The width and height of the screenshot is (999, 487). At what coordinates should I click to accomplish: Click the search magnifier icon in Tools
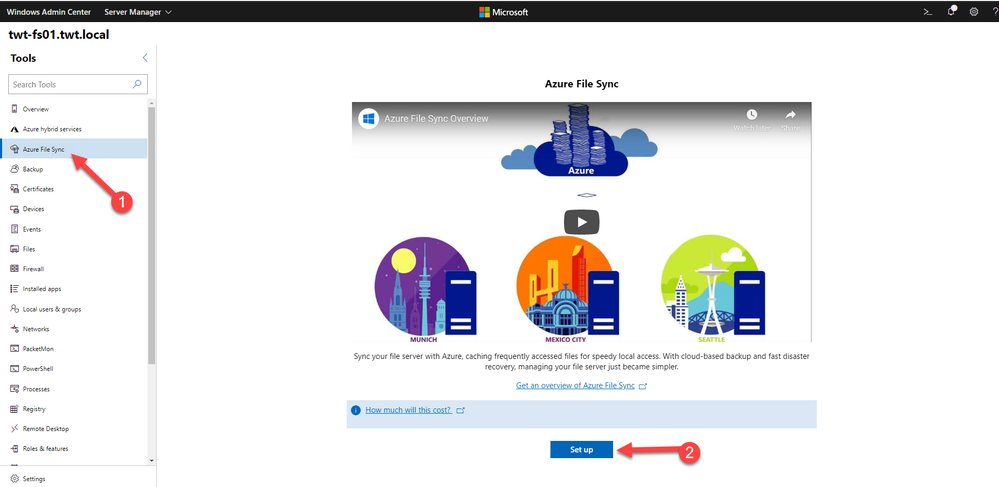136,84
